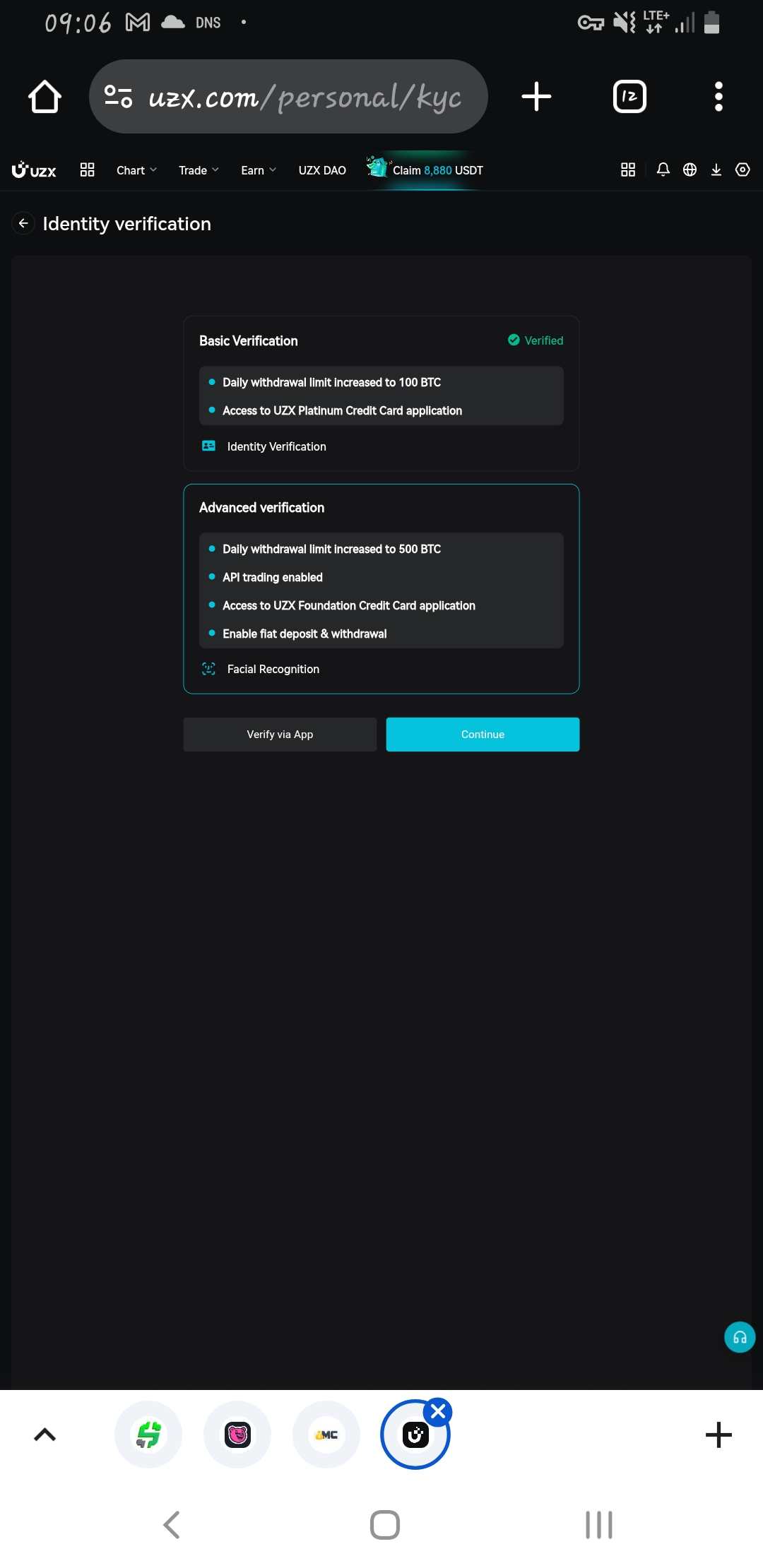
Task: Open customer support headset chat
Action: [x=740, y=1337]
